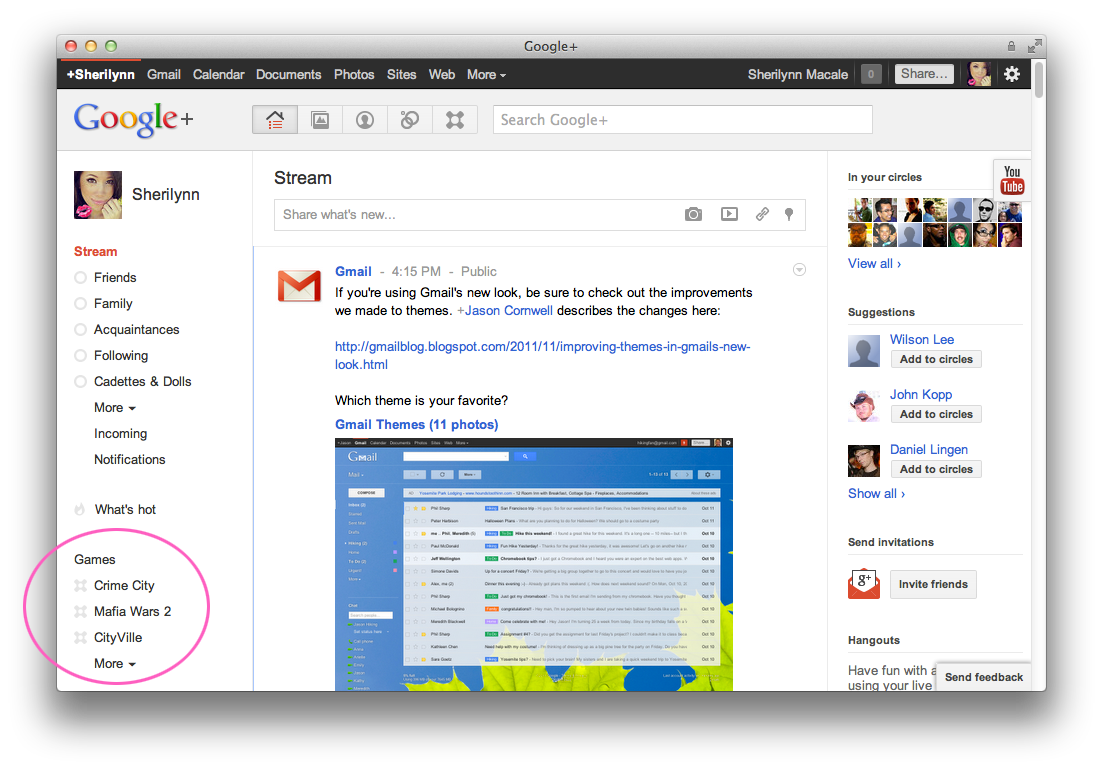Open Web in top navigation bar
Screen dimensions: 1103x770
pyautogui.click(x=442, y=75)
